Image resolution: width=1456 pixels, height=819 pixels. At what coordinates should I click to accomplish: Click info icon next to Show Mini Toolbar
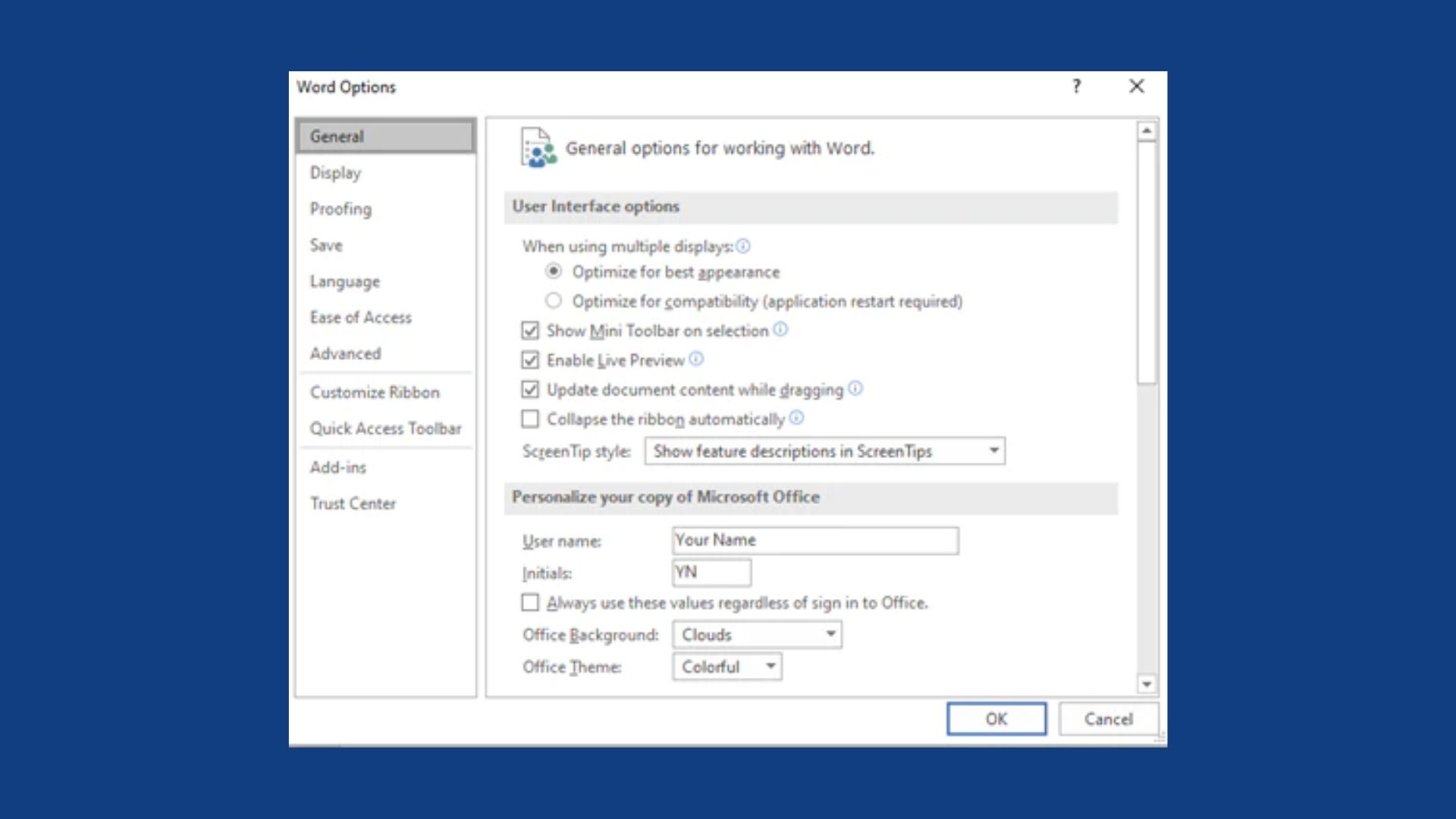tap(780, 330)
